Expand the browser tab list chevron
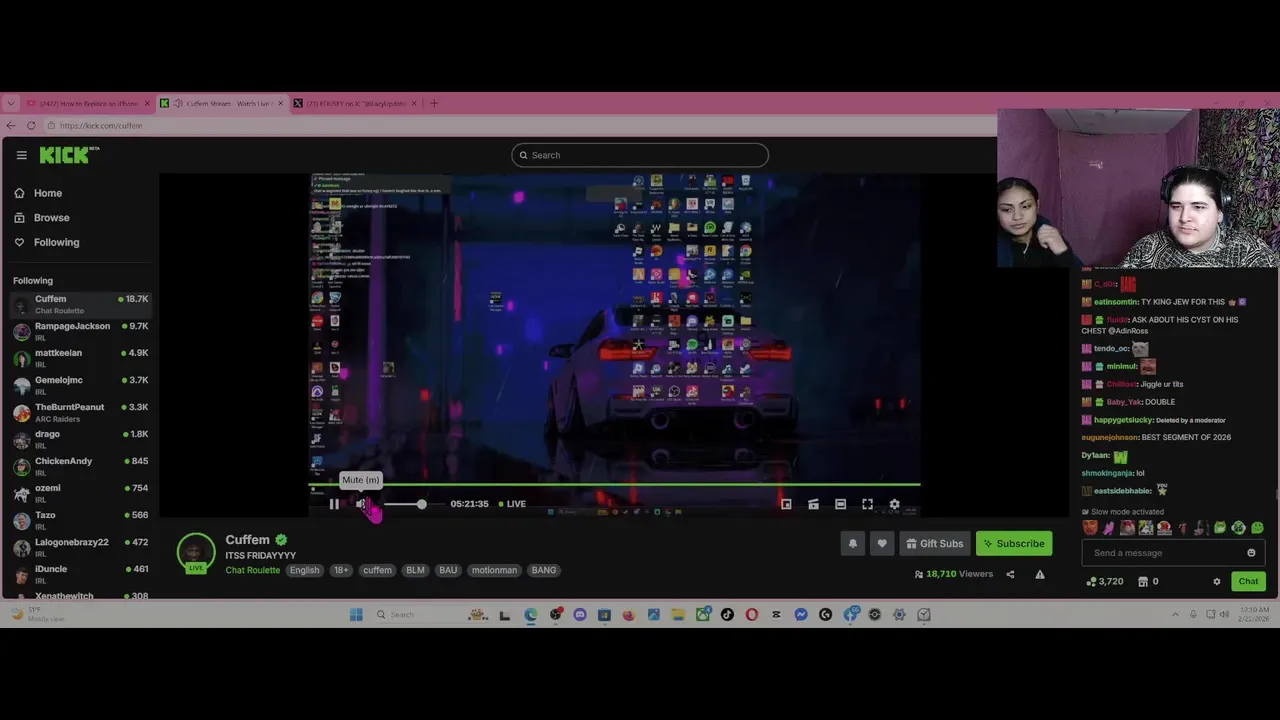This screenshot has height=720, width=1280. coord(11,103)
